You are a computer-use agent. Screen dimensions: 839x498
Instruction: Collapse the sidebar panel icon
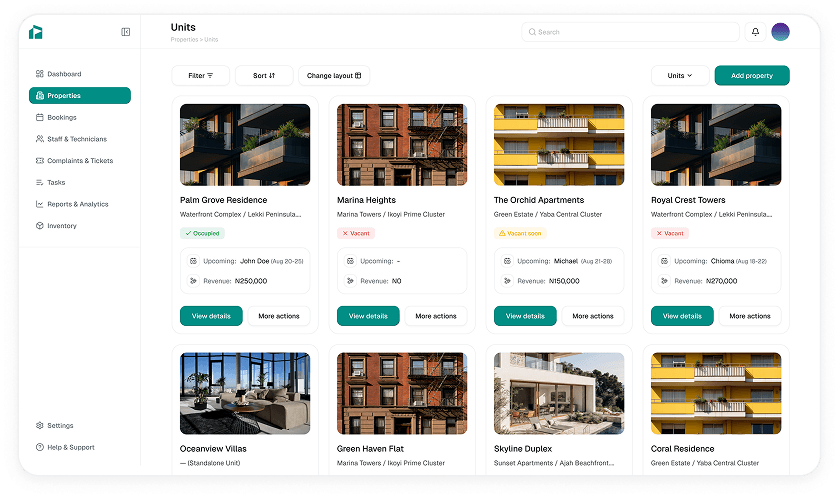coord(126,32)
